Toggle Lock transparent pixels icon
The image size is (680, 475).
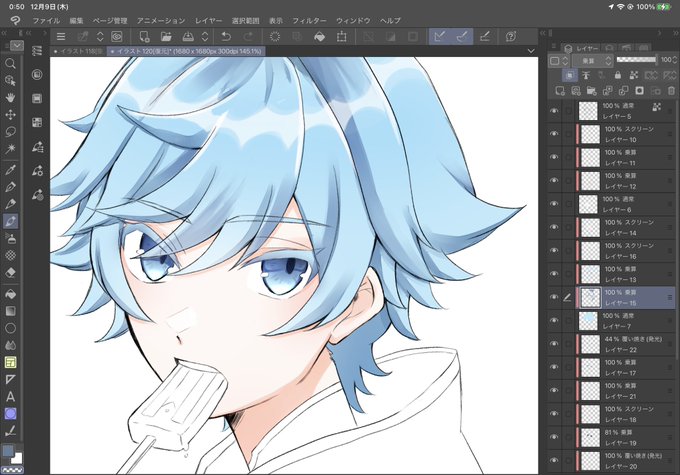coord(634,75)
